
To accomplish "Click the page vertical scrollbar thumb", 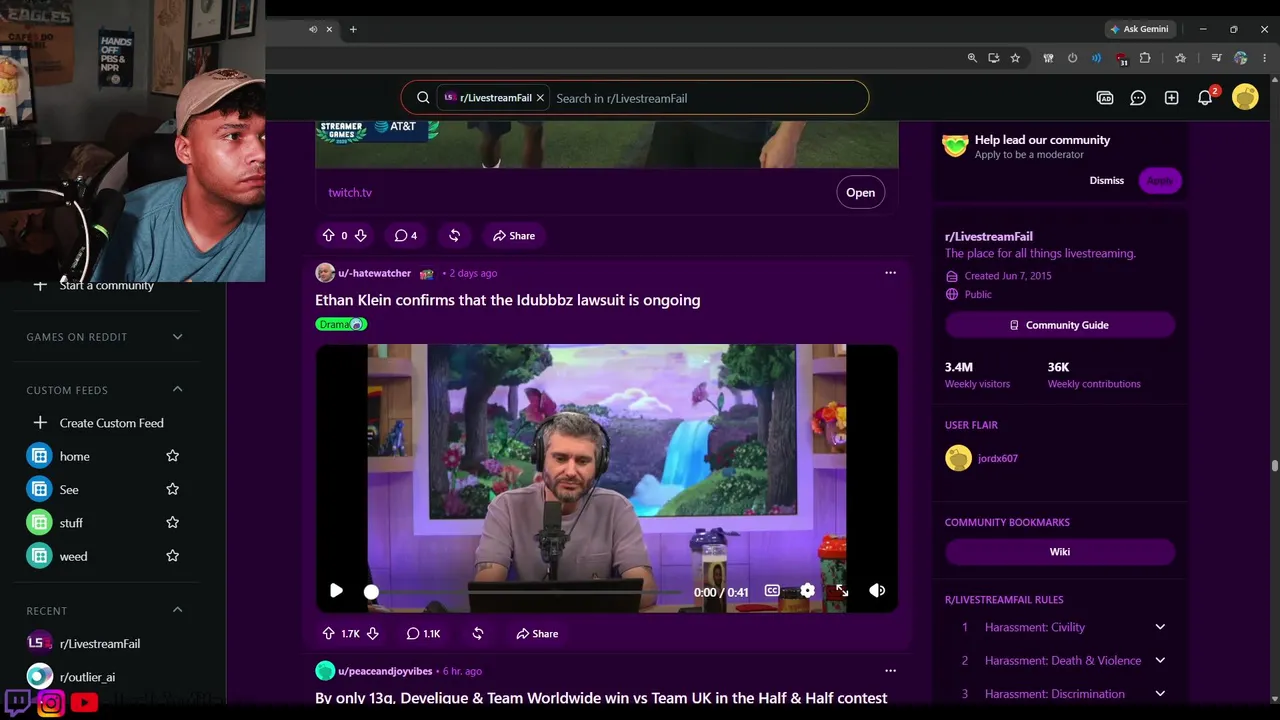I will tap(1275, 466).
